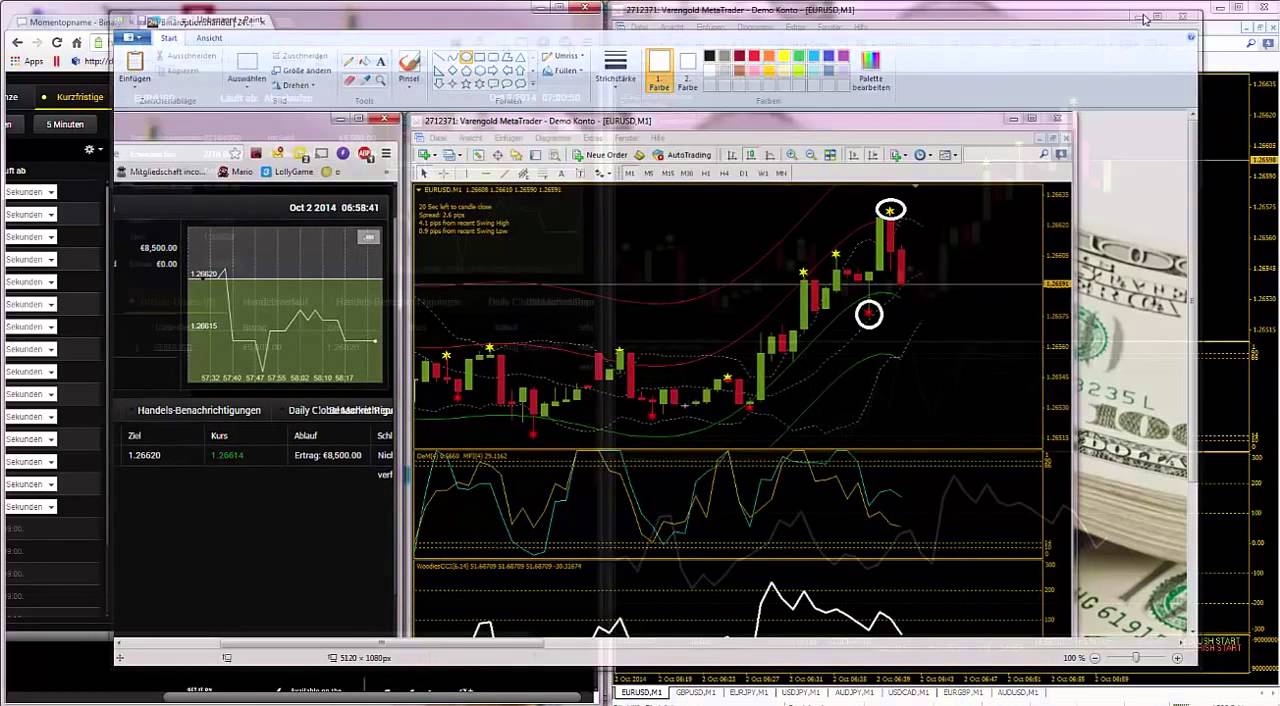This screenshot has width=1280, height=706.
Task: Click Paint zoom in plus button
Action: (x=1177, y=658)
